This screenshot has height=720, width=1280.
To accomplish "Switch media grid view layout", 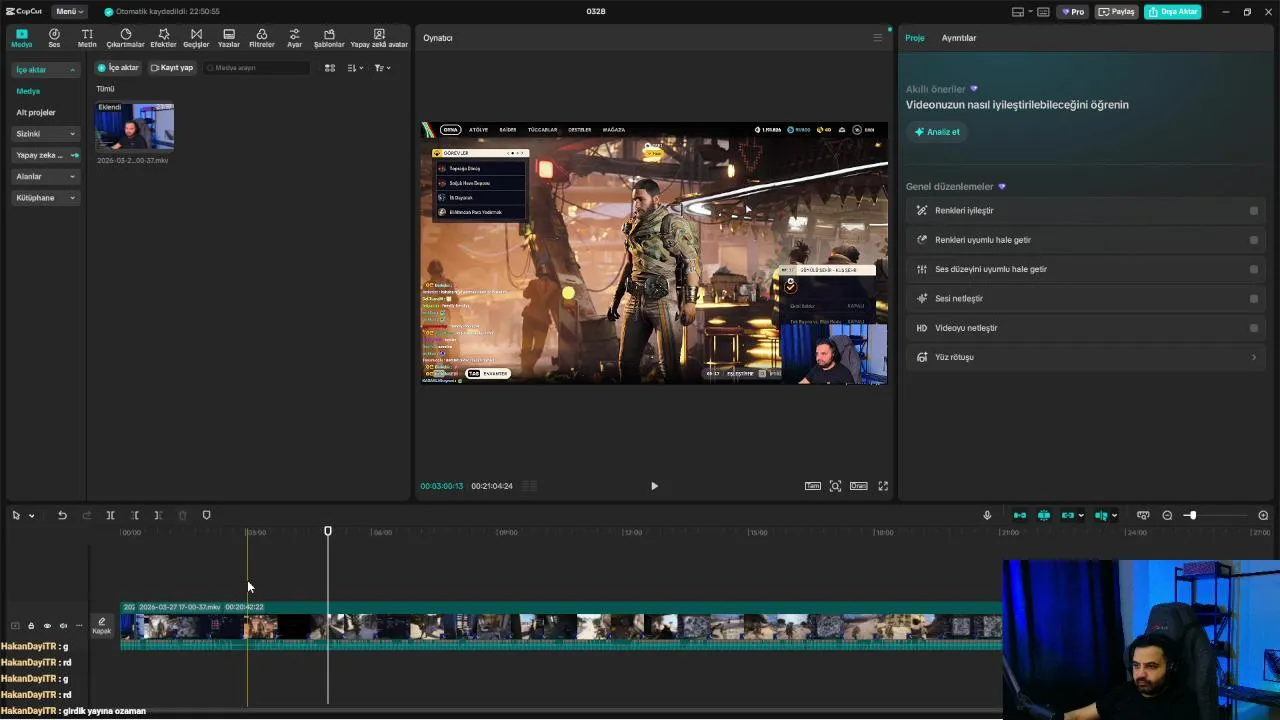I will [330, 68].
